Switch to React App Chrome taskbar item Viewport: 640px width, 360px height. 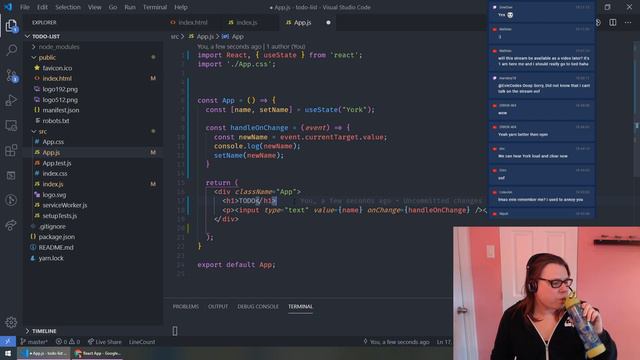[x=98, y=353]
